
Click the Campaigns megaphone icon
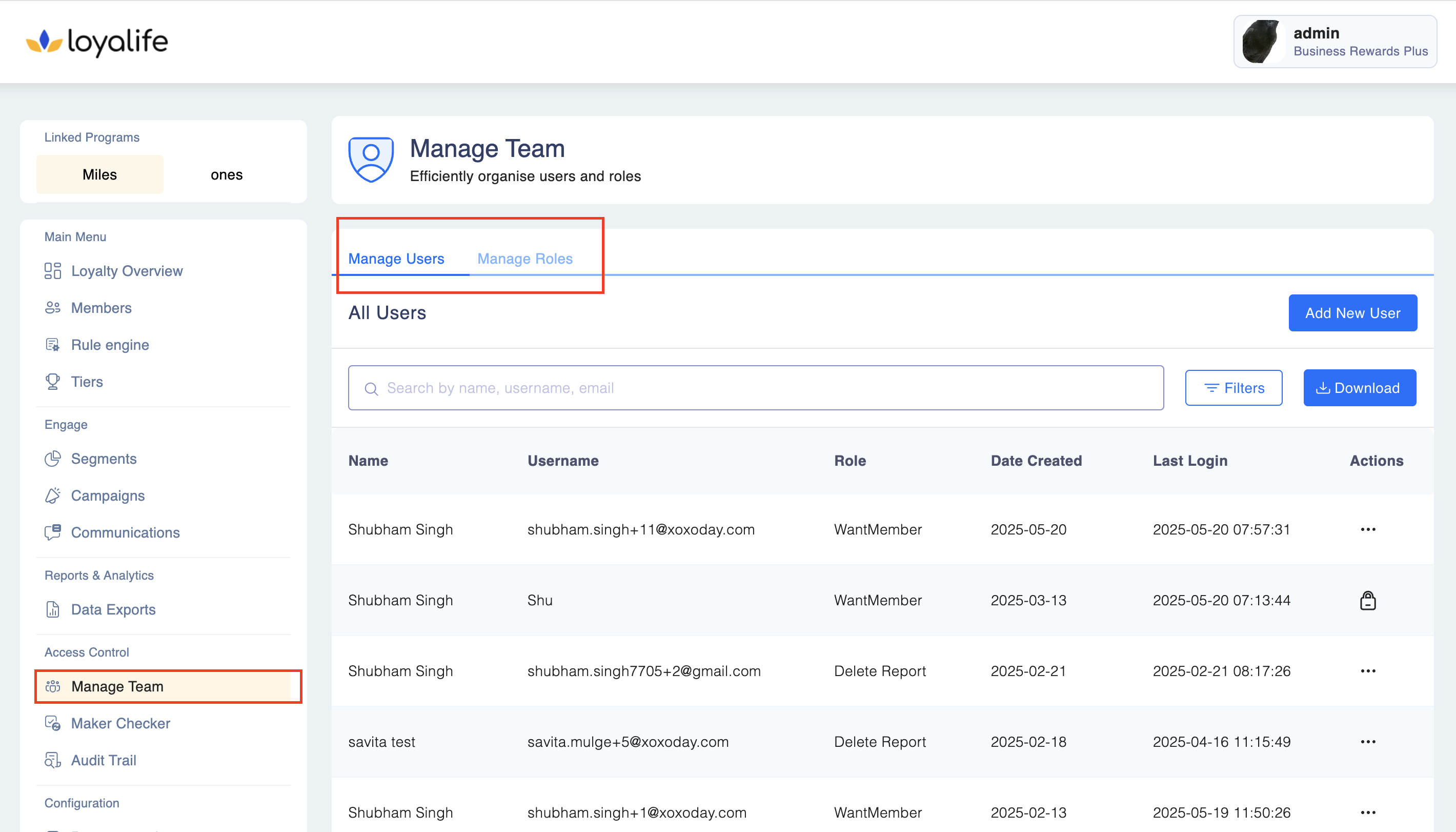(x=52, y=496)
